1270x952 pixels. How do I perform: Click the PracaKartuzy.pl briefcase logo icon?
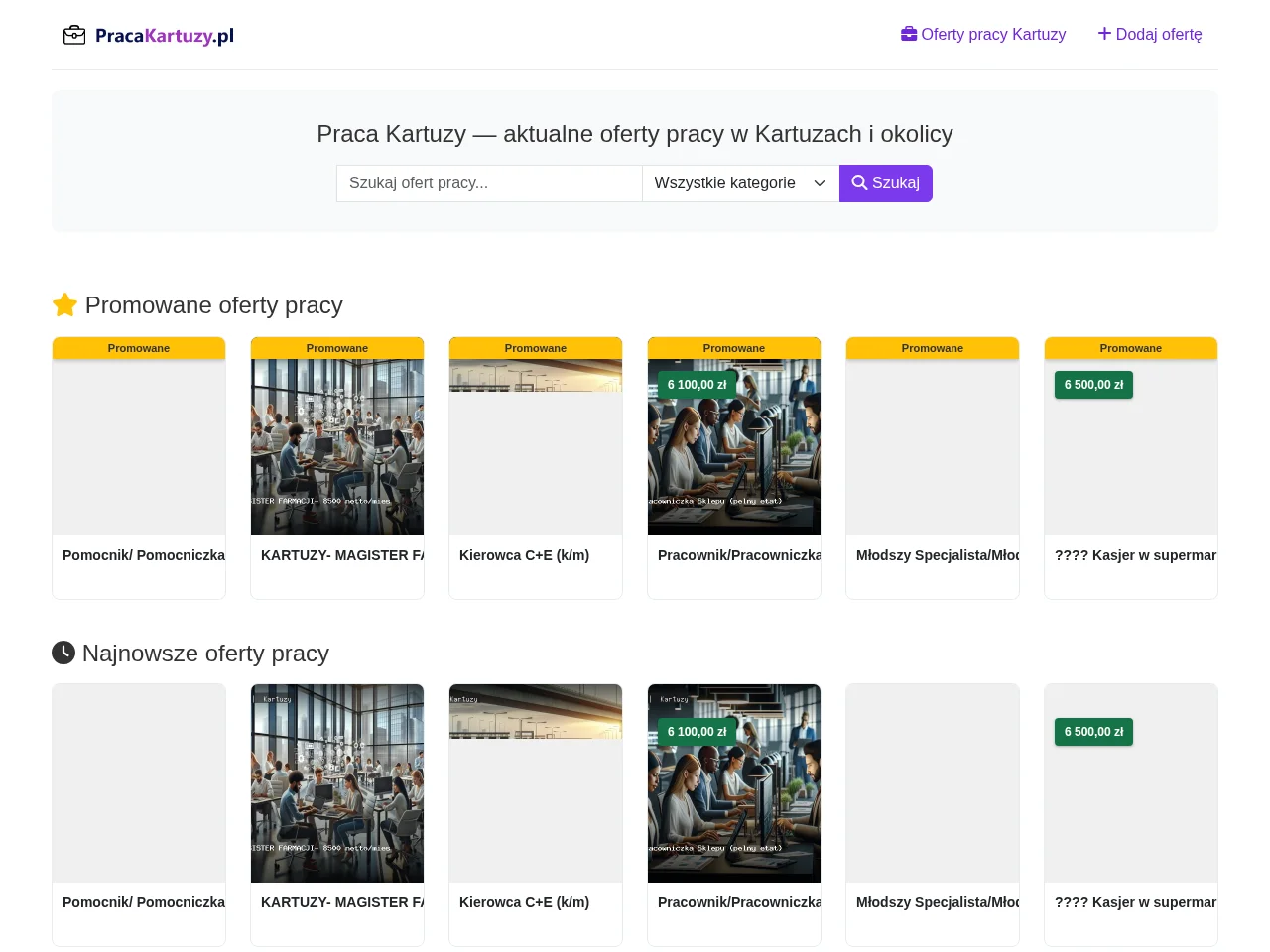click(x=74, y=36)
